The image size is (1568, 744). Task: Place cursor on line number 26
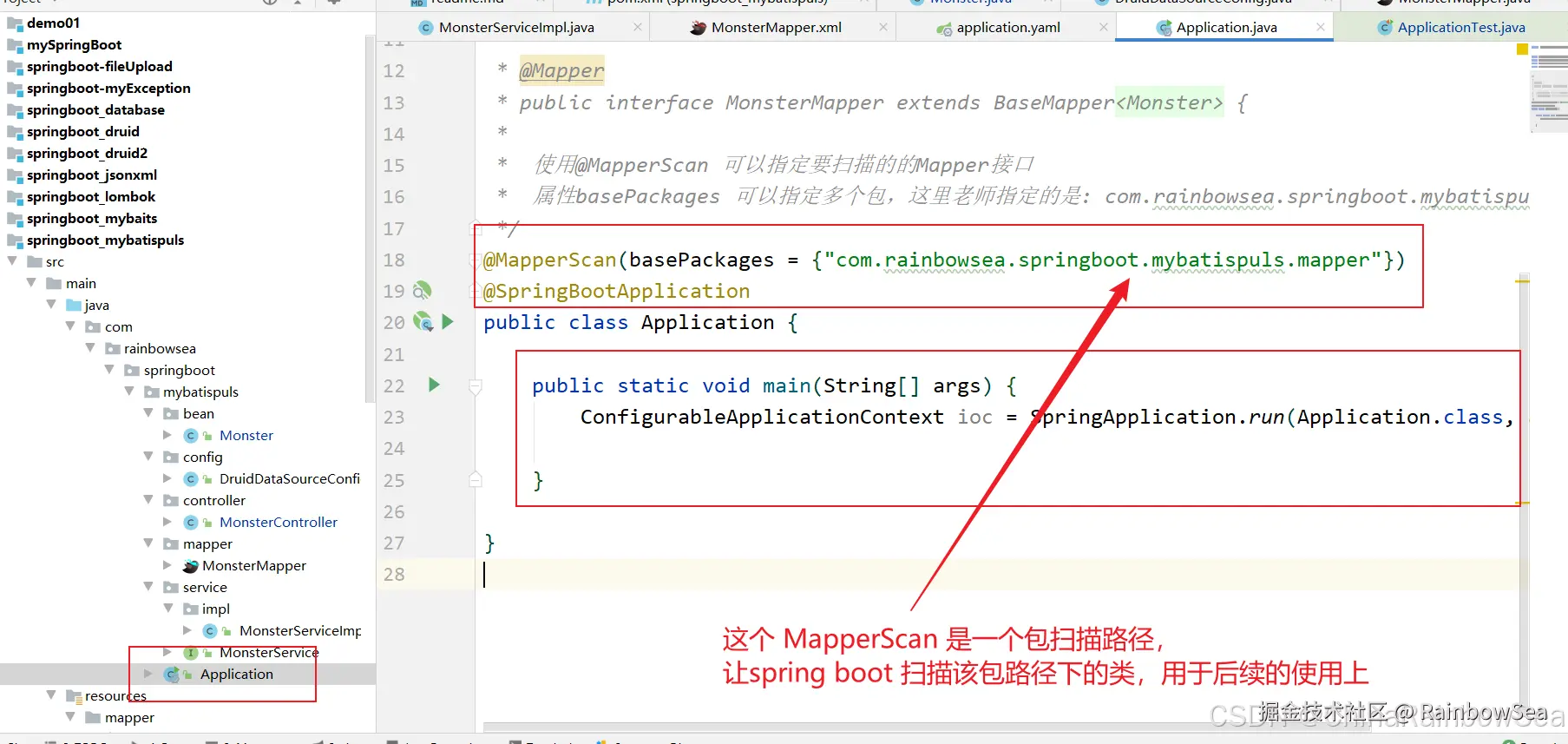coord(394,511)
